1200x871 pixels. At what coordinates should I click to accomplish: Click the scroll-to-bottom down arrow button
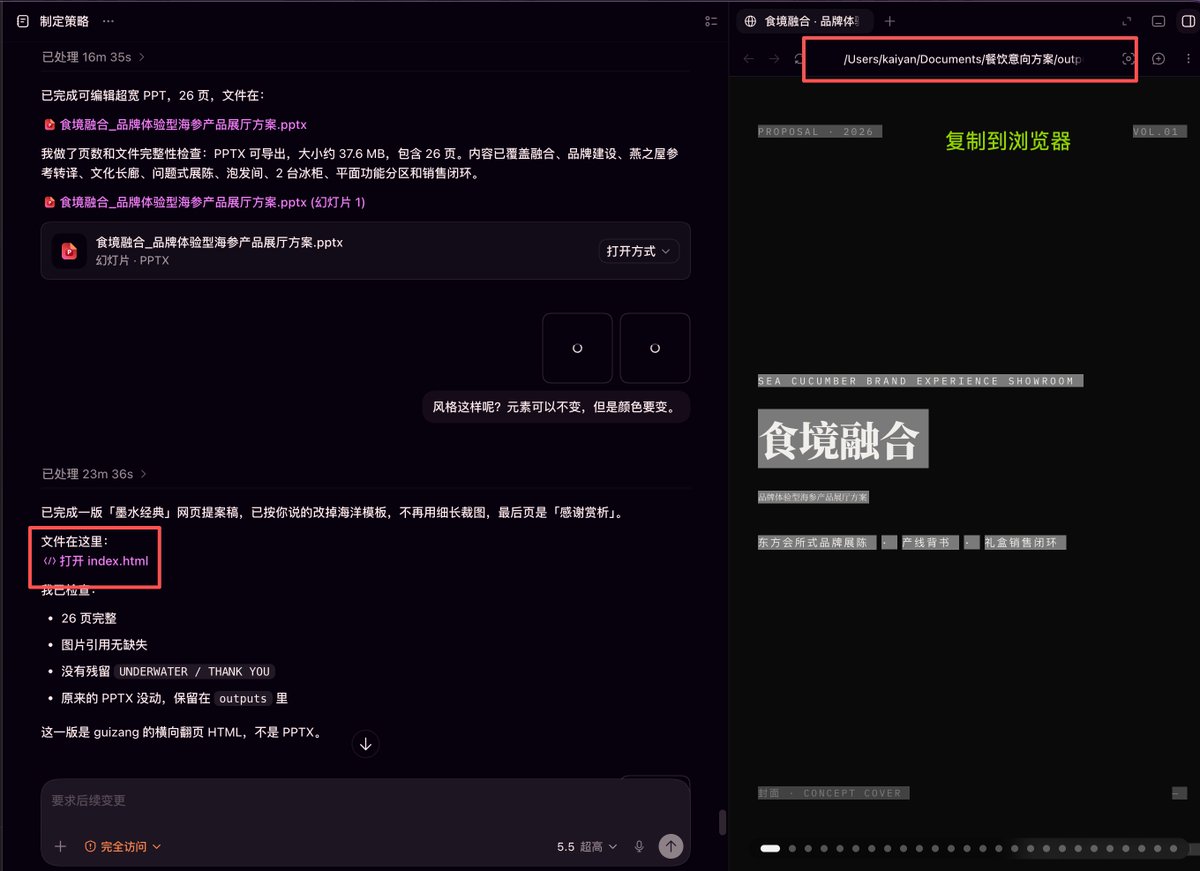pyautogui.click(x=366, y=744)
